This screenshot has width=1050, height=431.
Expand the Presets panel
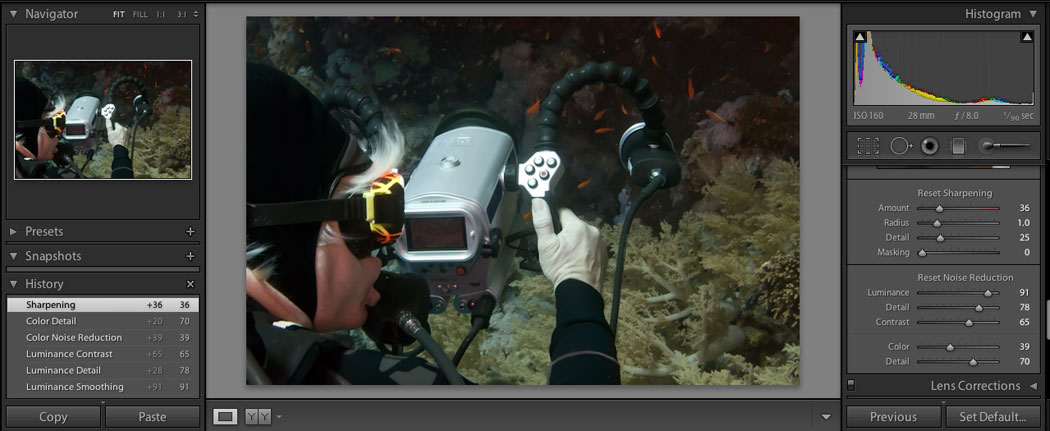(x=14, y=232)
